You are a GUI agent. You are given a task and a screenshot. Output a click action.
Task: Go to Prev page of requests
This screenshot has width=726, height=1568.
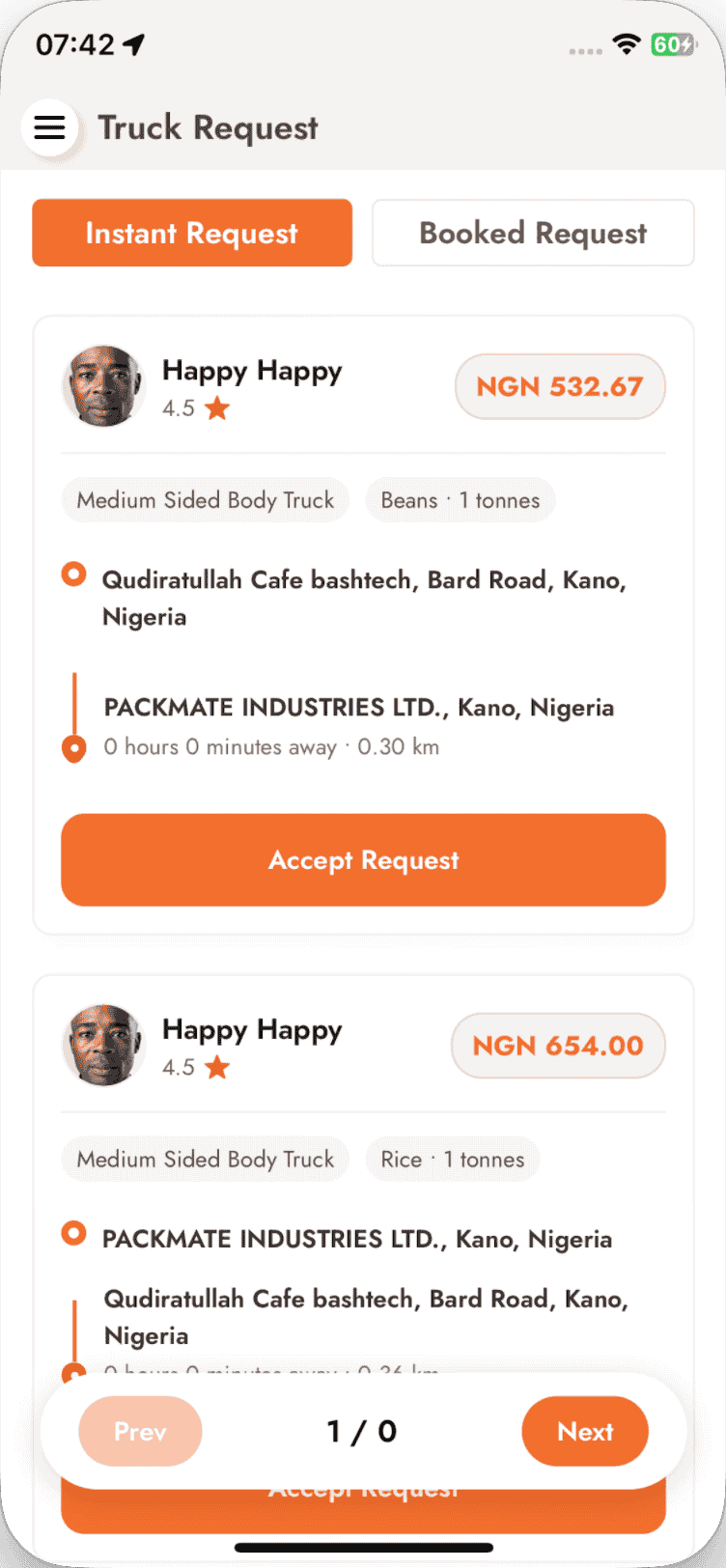pyautogui.click(x=140, y=1431)
